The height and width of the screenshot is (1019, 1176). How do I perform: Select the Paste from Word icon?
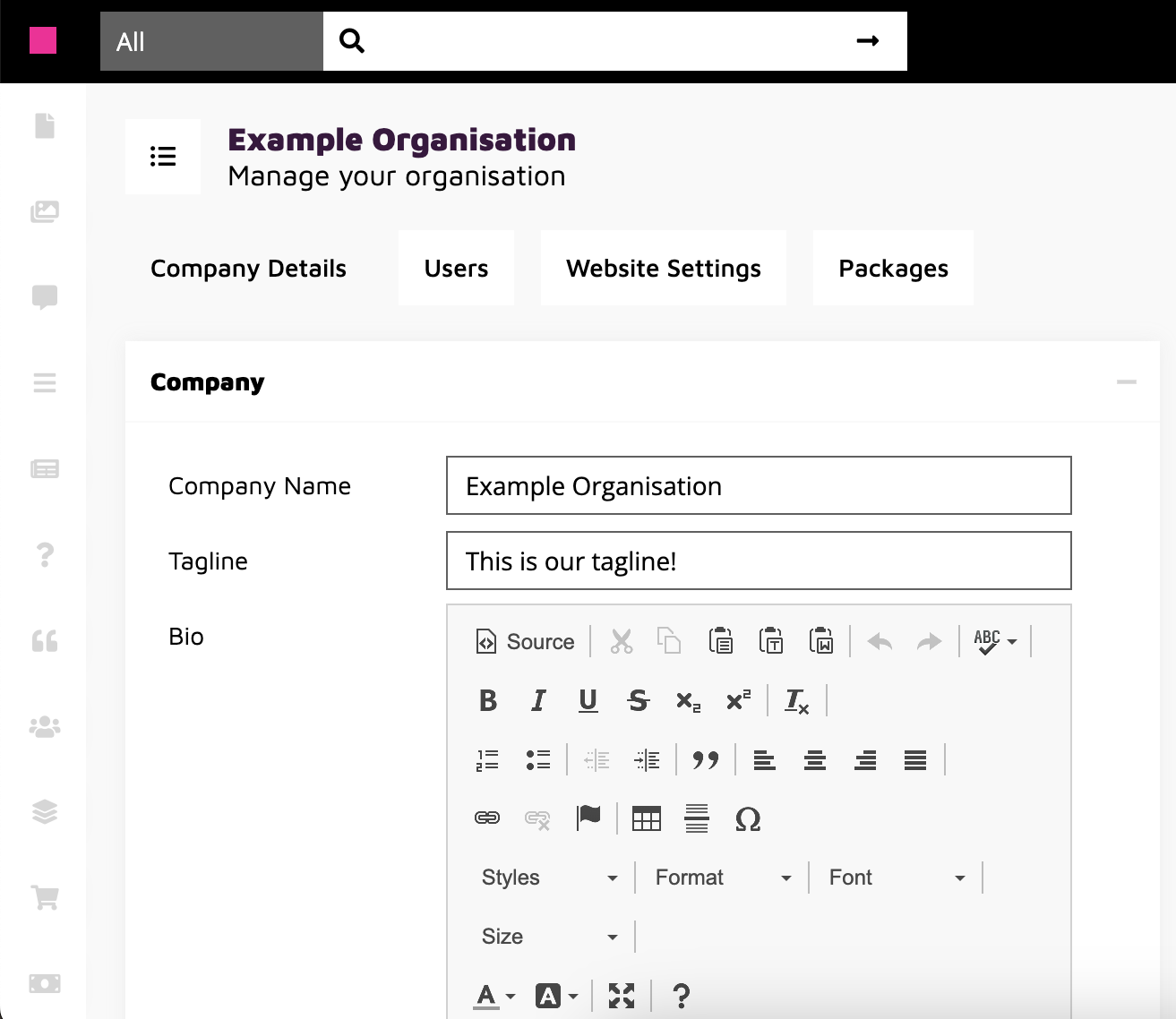click(x=821, y=641)
